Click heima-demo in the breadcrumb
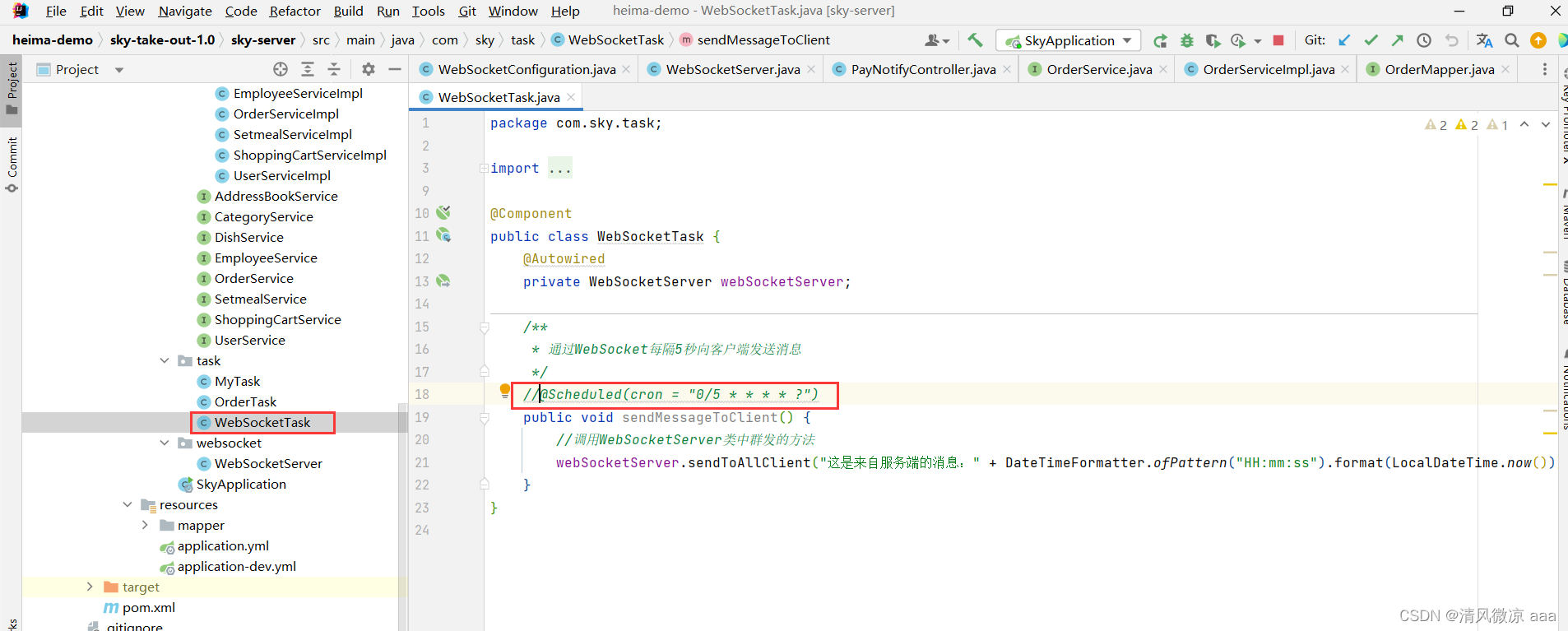Viewport: 1568px width, 631px height. (53, 39)
